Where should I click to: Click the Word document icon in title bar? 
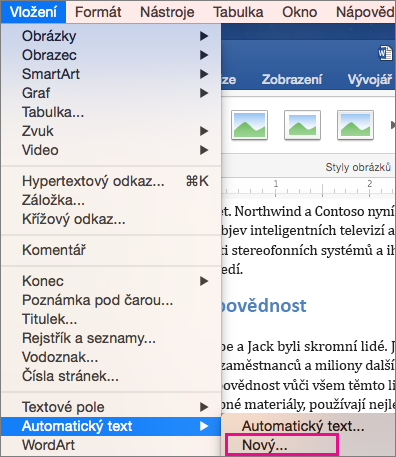coord(385,53)
